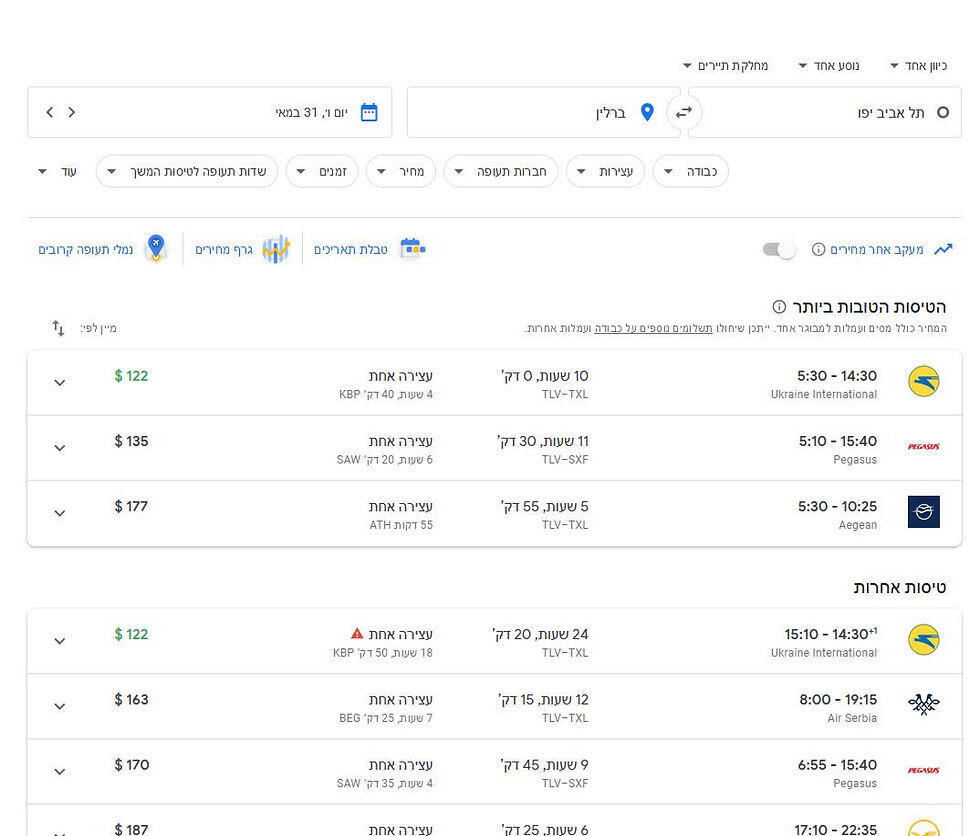The image size is (980, 836).
Task: Click the sort arrows icon near מיין לפי
Action: (57, 327)
